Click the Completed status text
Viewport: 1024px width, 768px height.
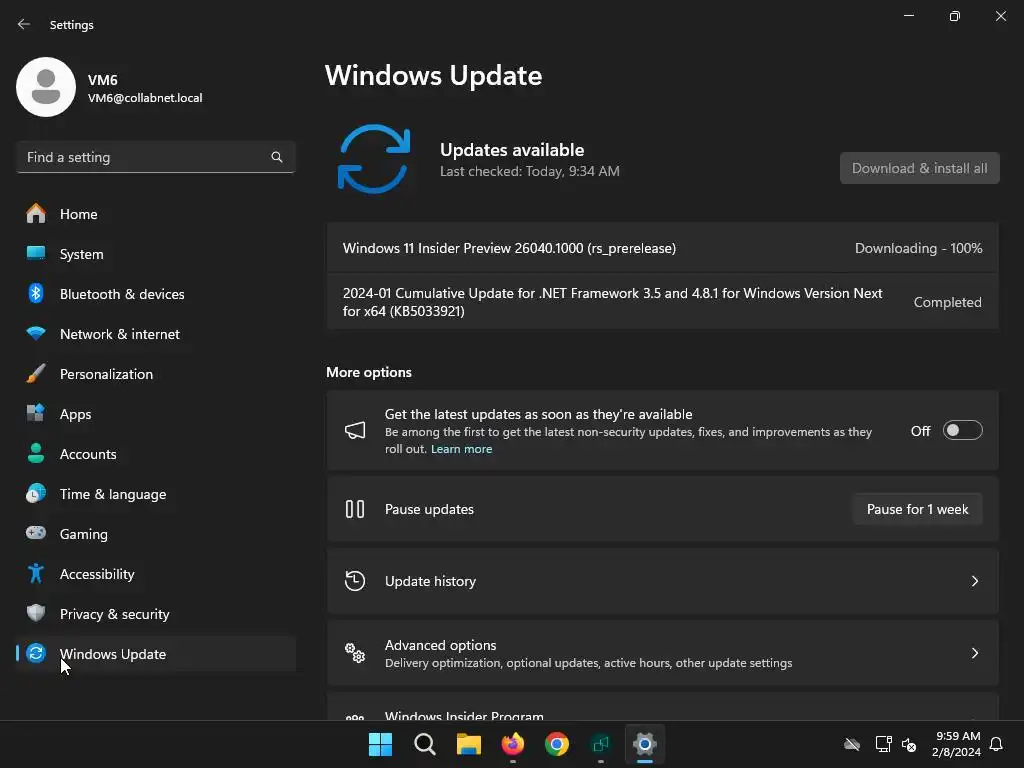(x=948, y=302)
